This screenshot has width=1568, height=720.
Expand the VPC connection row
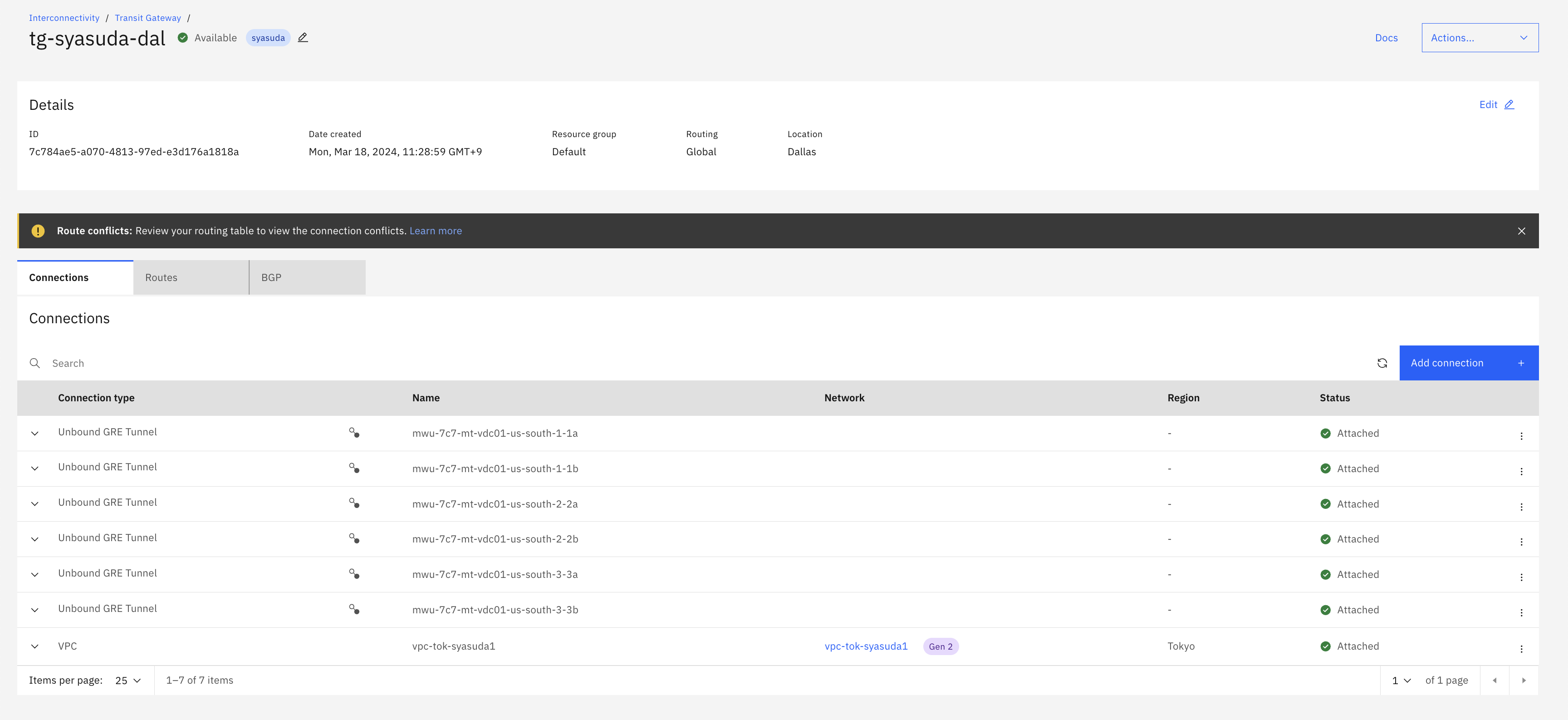tap(35, 646)
